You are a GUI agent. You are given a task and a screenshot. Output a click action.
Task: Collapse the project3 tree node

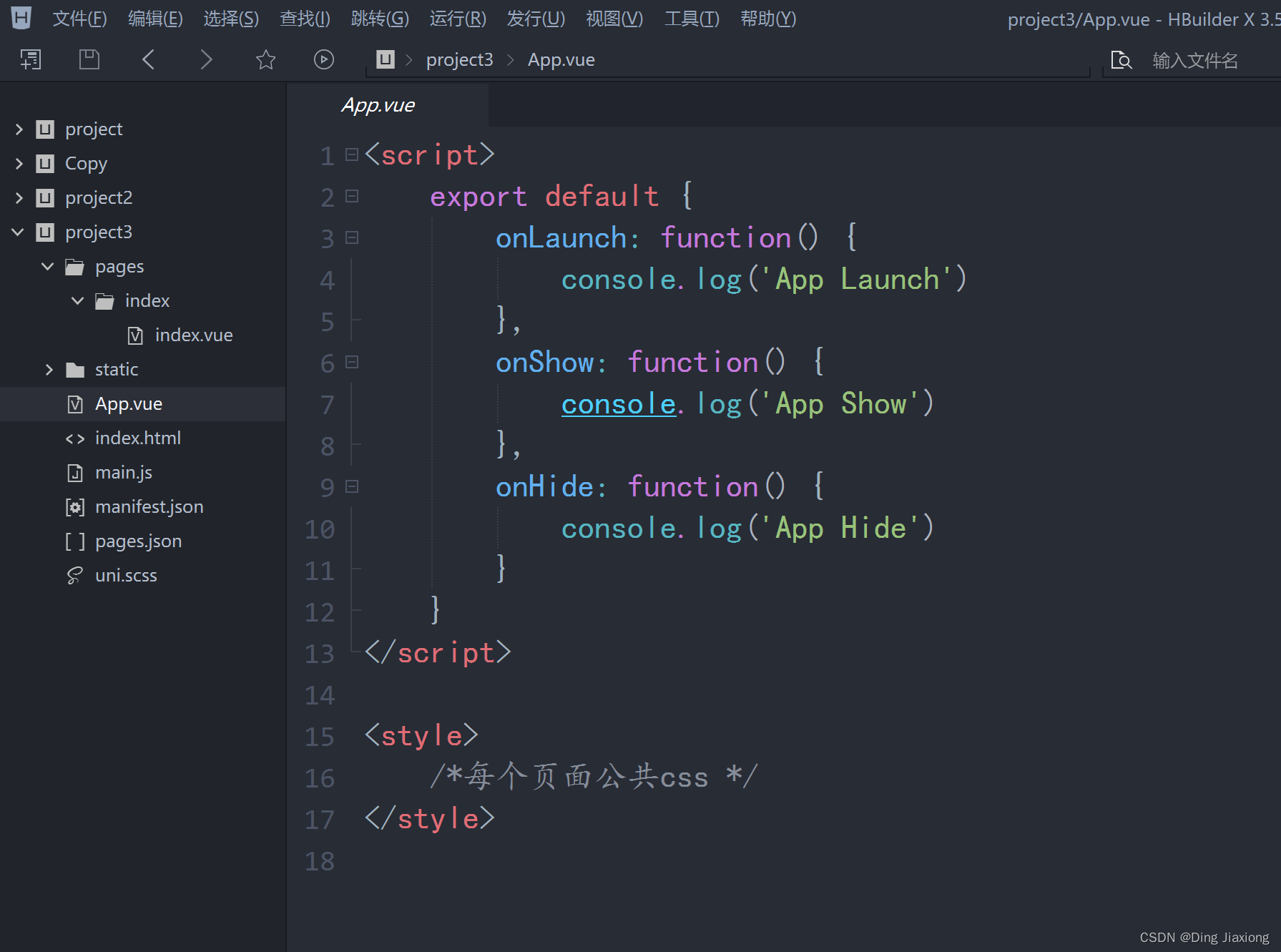19,232
